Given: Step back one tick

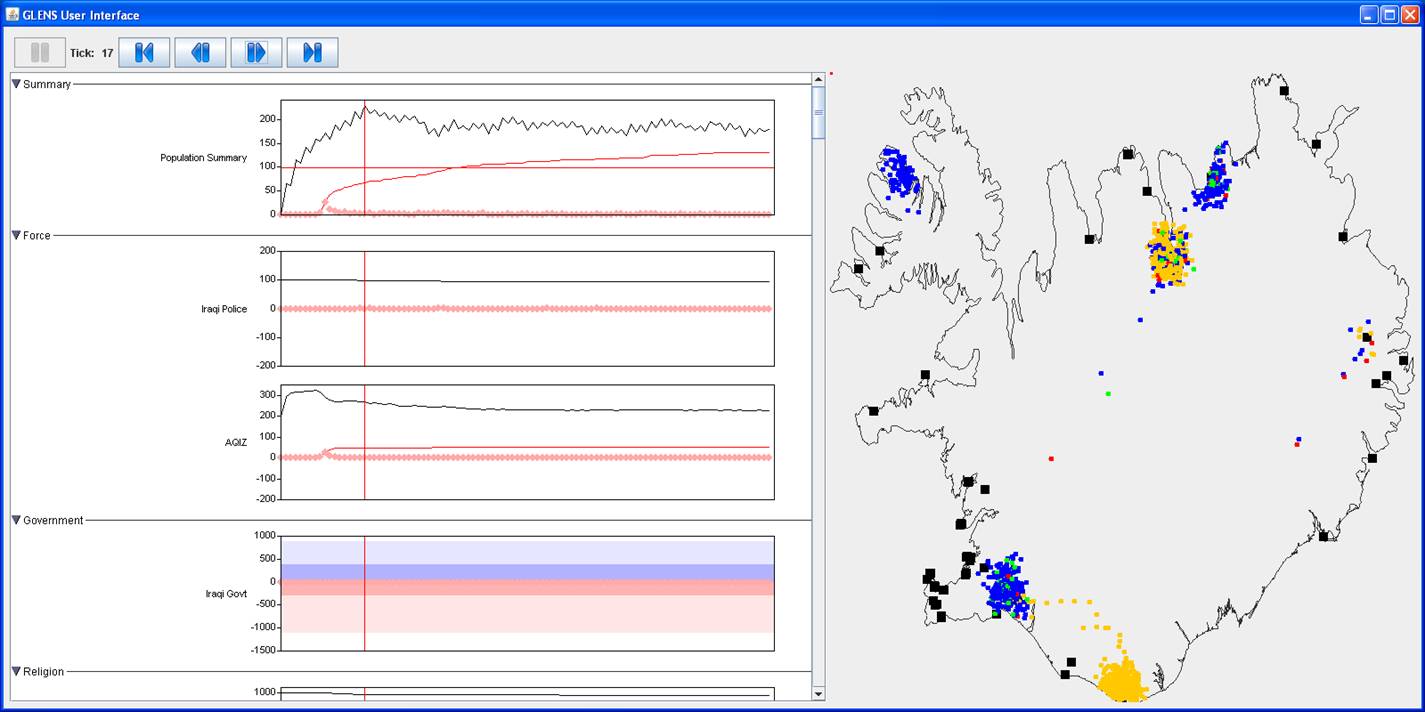Looking at the screenshot, I should click(x=200, y=53).
